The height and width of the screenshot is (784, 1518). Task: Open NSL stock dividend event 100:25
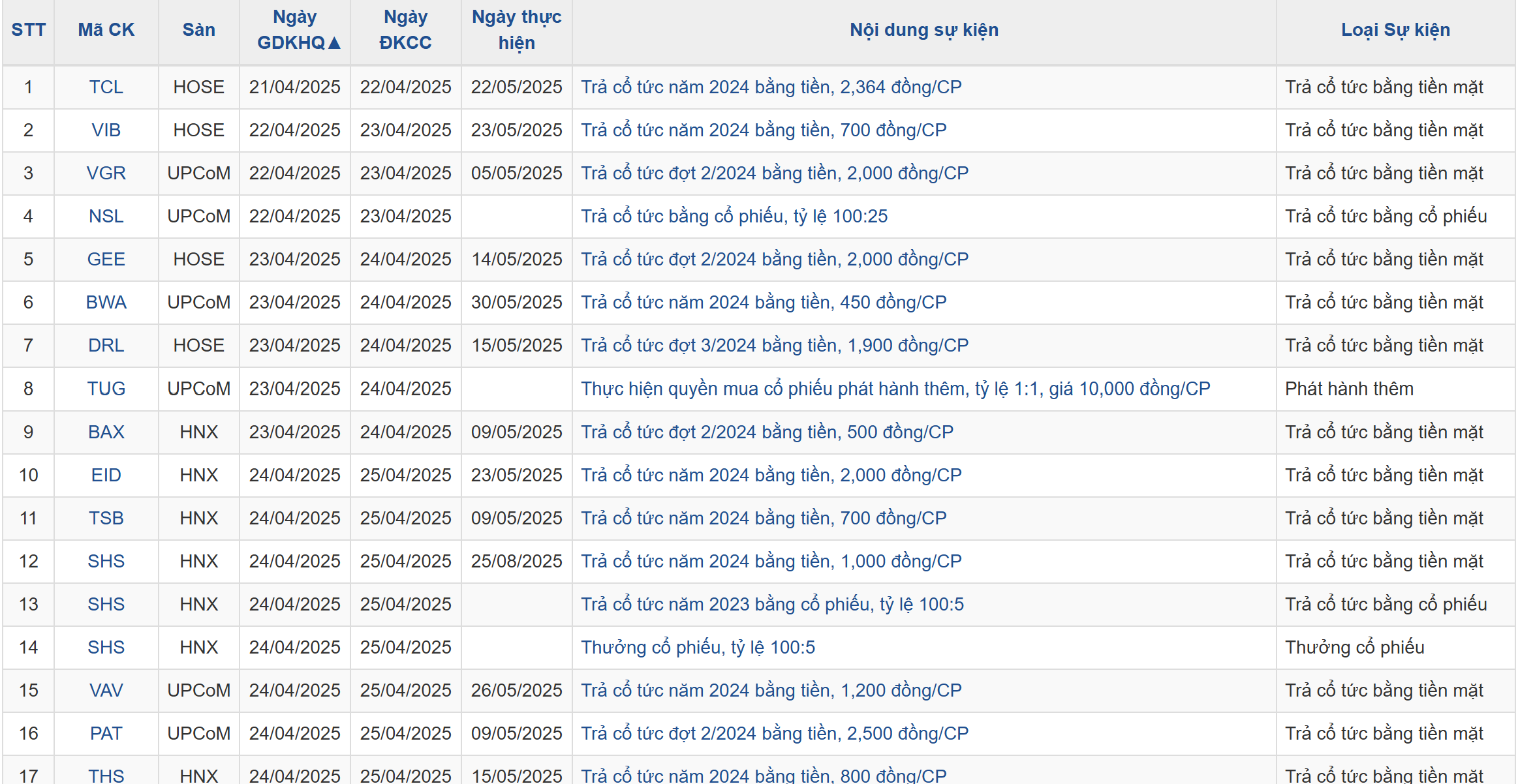tap(734, 216)
